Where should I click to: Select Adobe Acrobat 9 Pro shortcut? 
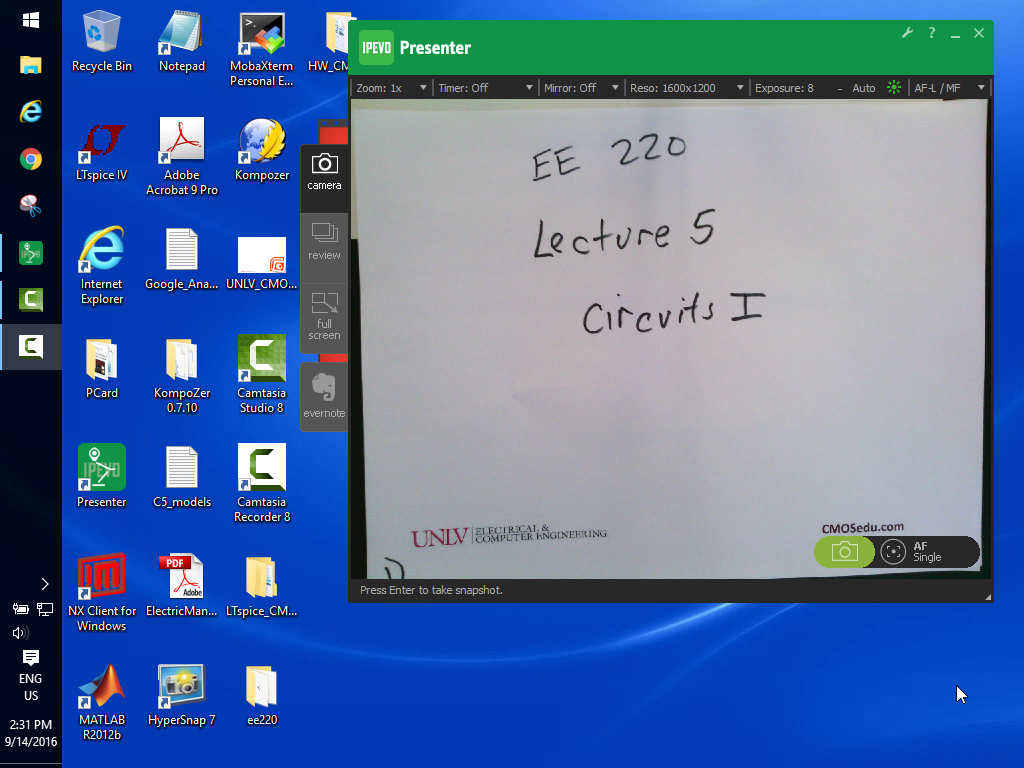(182, 157)
